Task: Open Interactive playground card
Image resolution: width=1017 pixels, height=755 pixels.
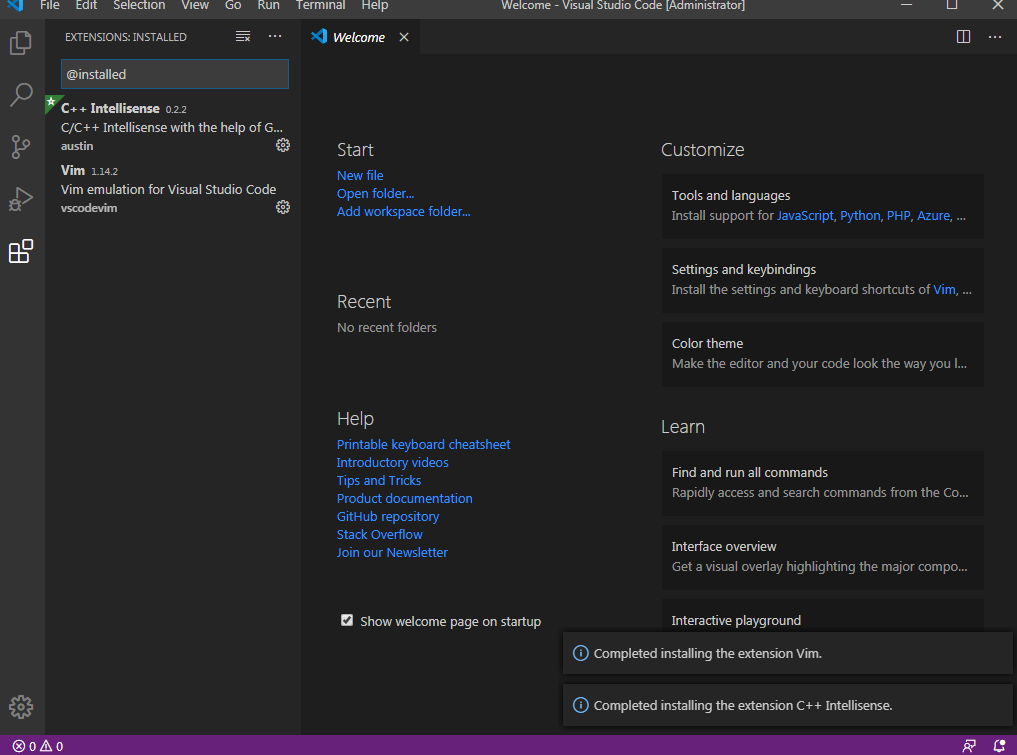Action: [x=822, y=616]
